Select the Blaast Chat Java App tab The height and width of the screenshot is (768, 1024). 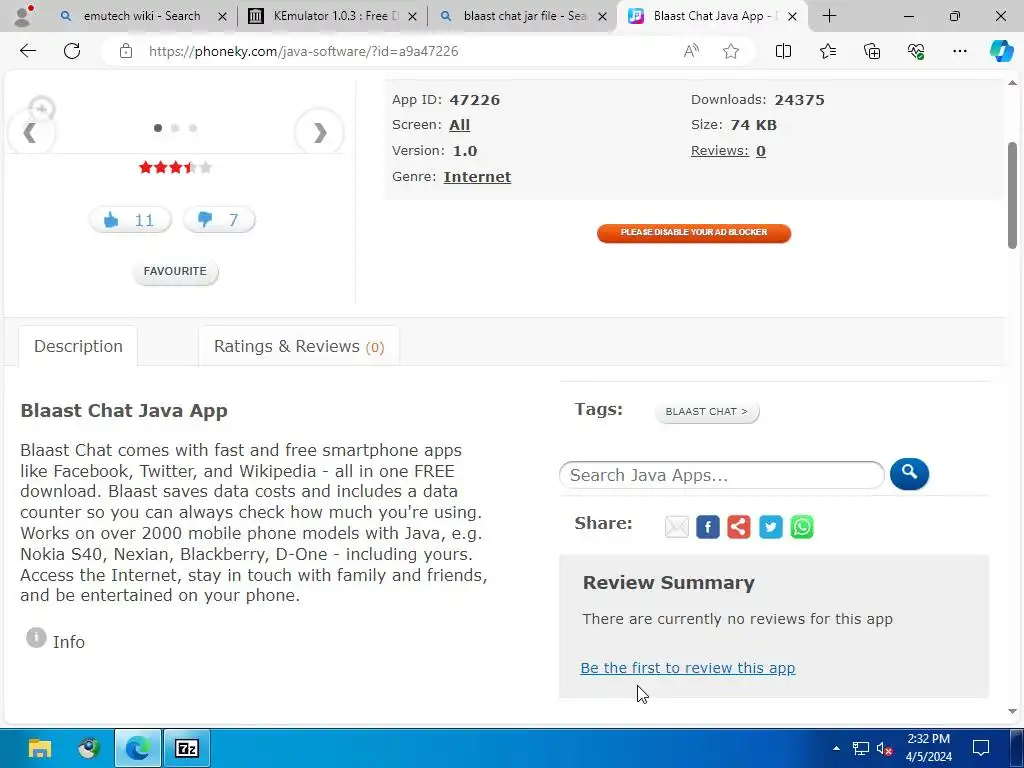pyautogui.click(x=713, y=16)
